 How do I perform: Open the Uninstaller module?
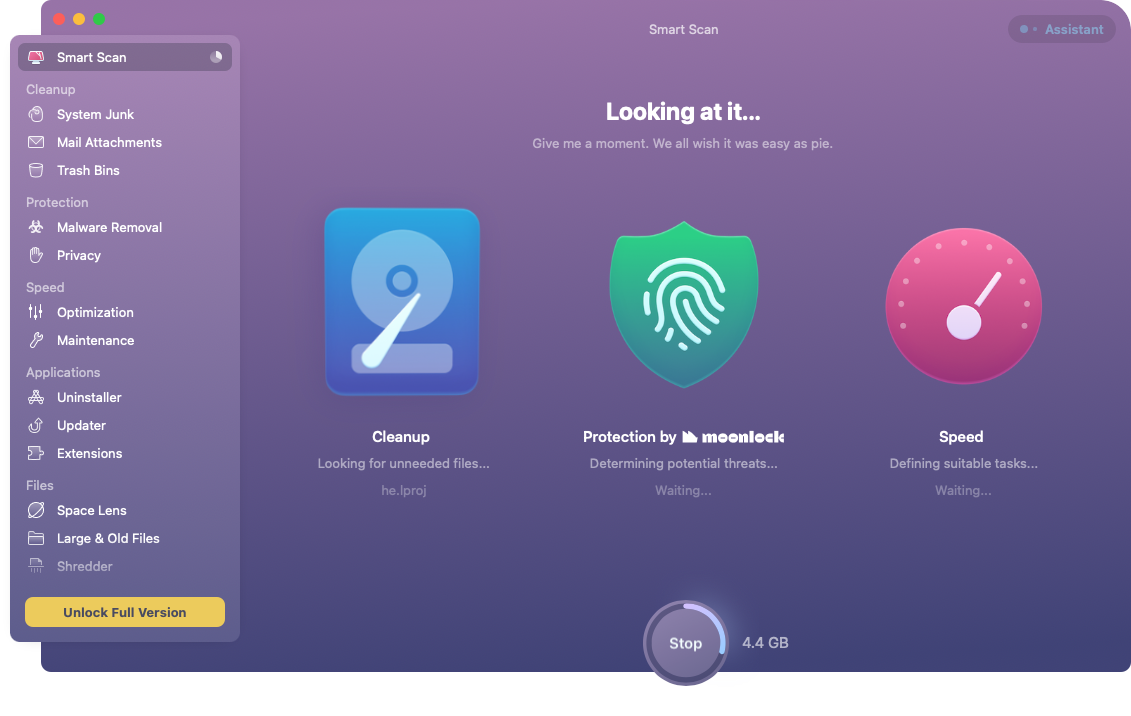pos(125,397)
